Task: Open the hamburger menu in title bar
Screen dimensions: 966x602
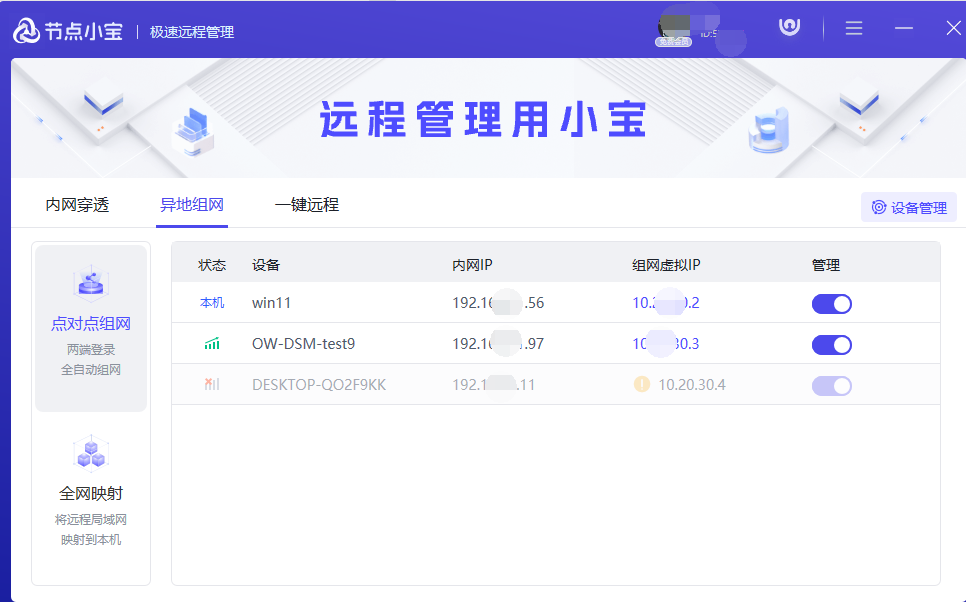Action: 853,29
